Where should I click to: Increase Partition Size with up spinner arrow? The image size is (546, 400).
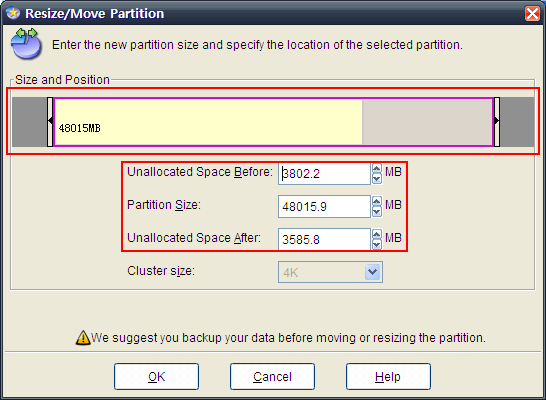click(x=377, y=202)
